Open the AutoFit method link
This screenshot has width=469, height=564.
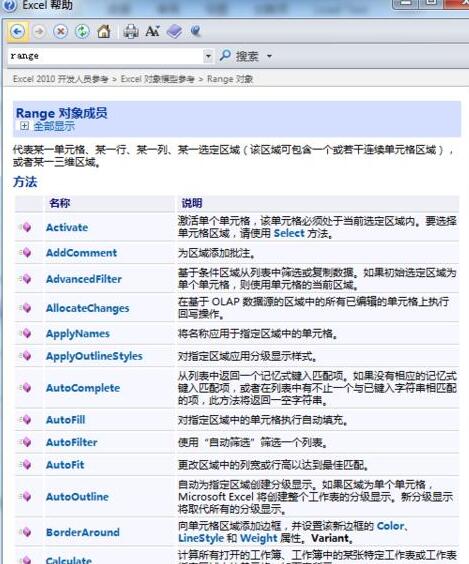65,464
